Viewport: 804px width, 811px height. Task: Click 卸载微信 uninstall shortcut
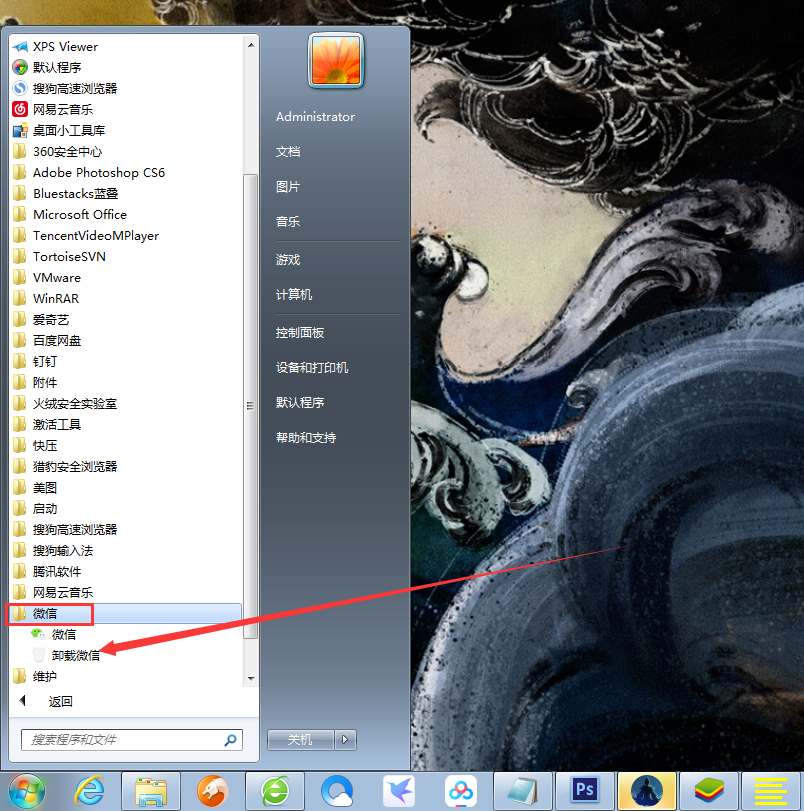(x=75, y=656)
